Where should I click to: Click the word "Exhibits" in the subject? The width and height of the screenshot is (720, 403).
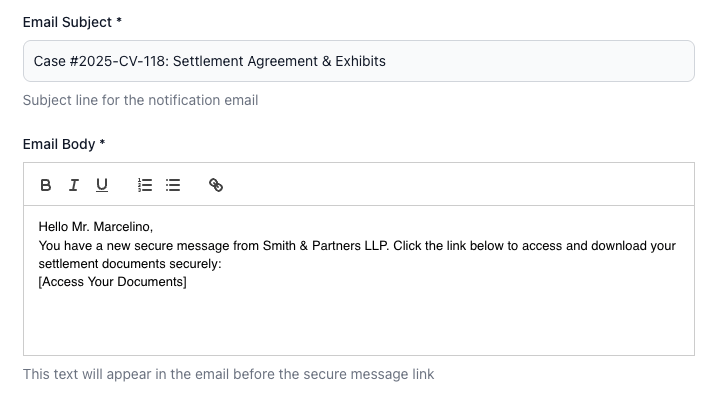tap(358, 61)
